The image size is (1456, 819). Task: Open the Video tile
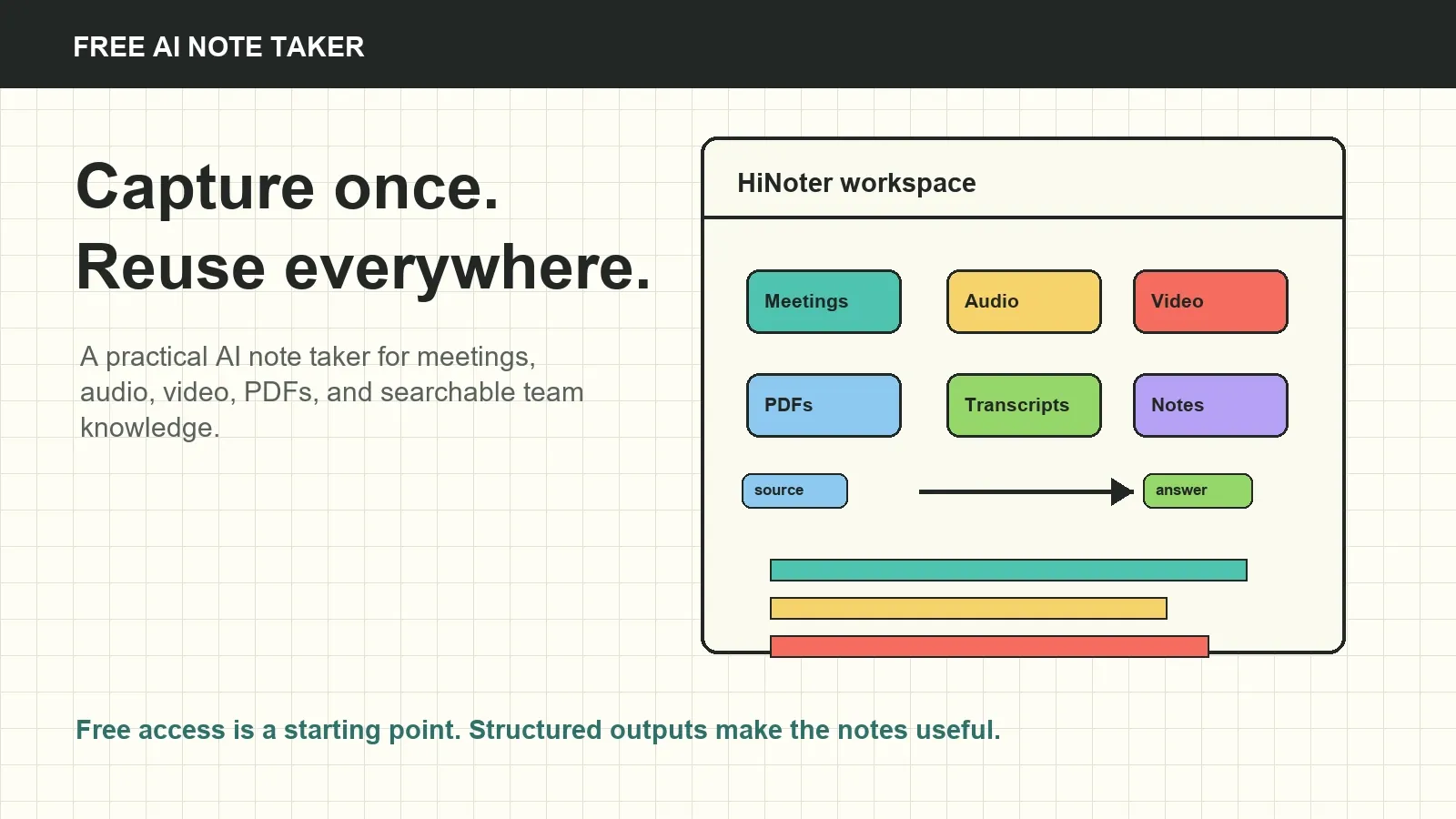point(1210,301)
